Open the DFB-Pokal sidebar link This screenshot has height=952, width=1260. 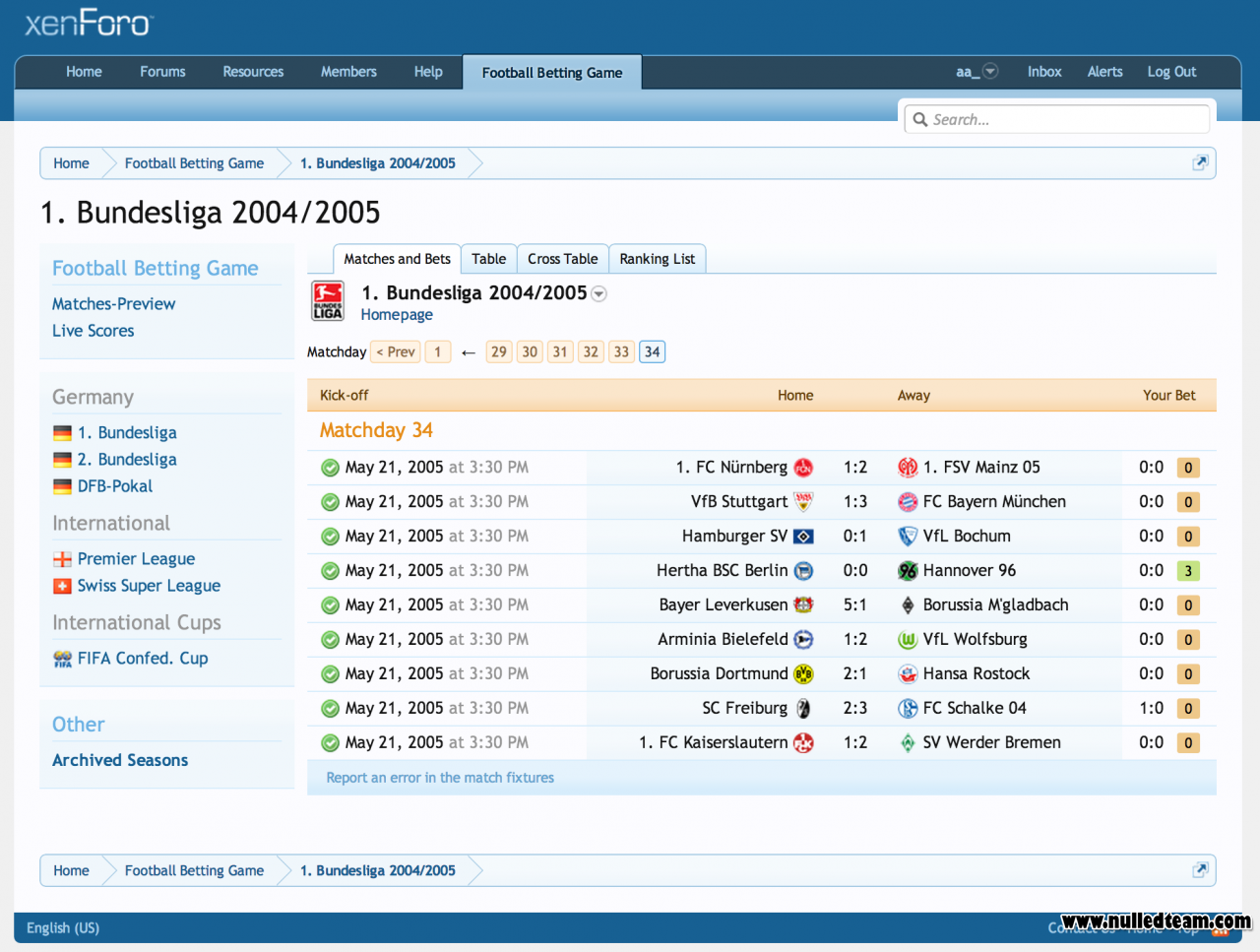pyautogui.click(x=115, y=486)
